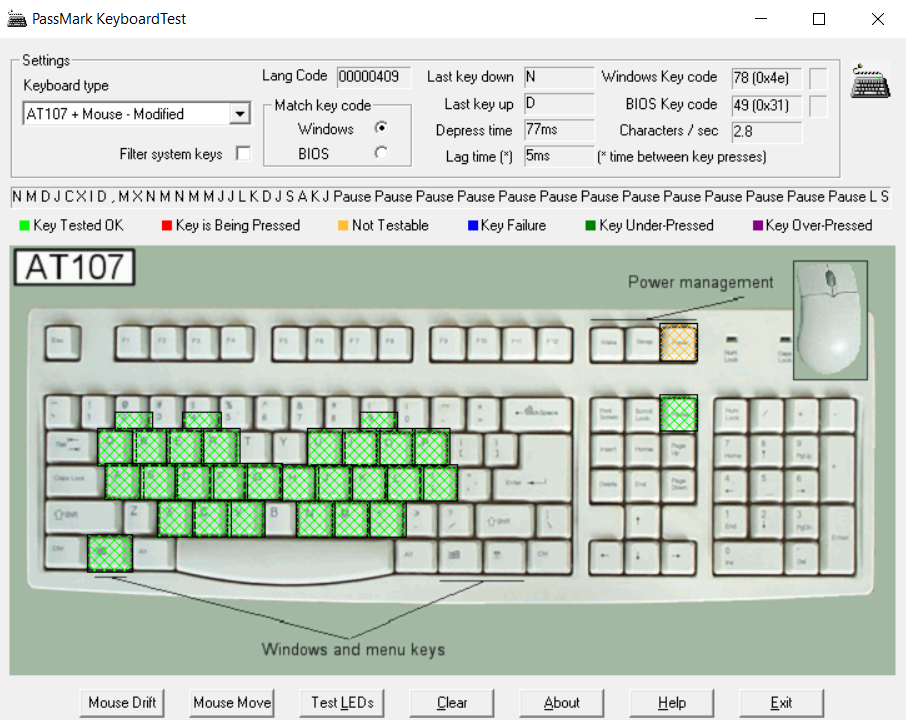The image size is (906, 720).
Task: Click the Sleep power management key
Action: (643, 344)
